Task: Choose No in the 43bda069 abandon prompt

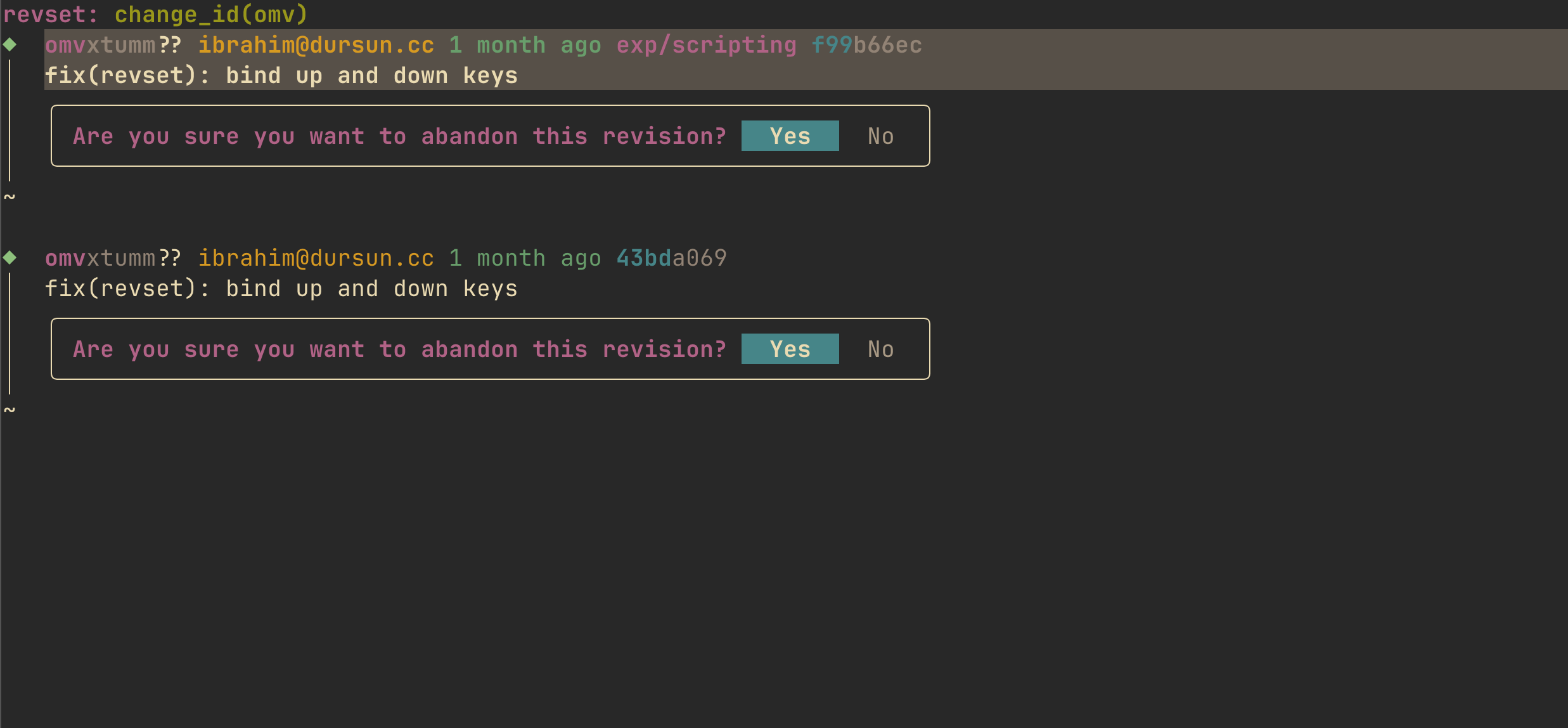Action: [880, 349]
